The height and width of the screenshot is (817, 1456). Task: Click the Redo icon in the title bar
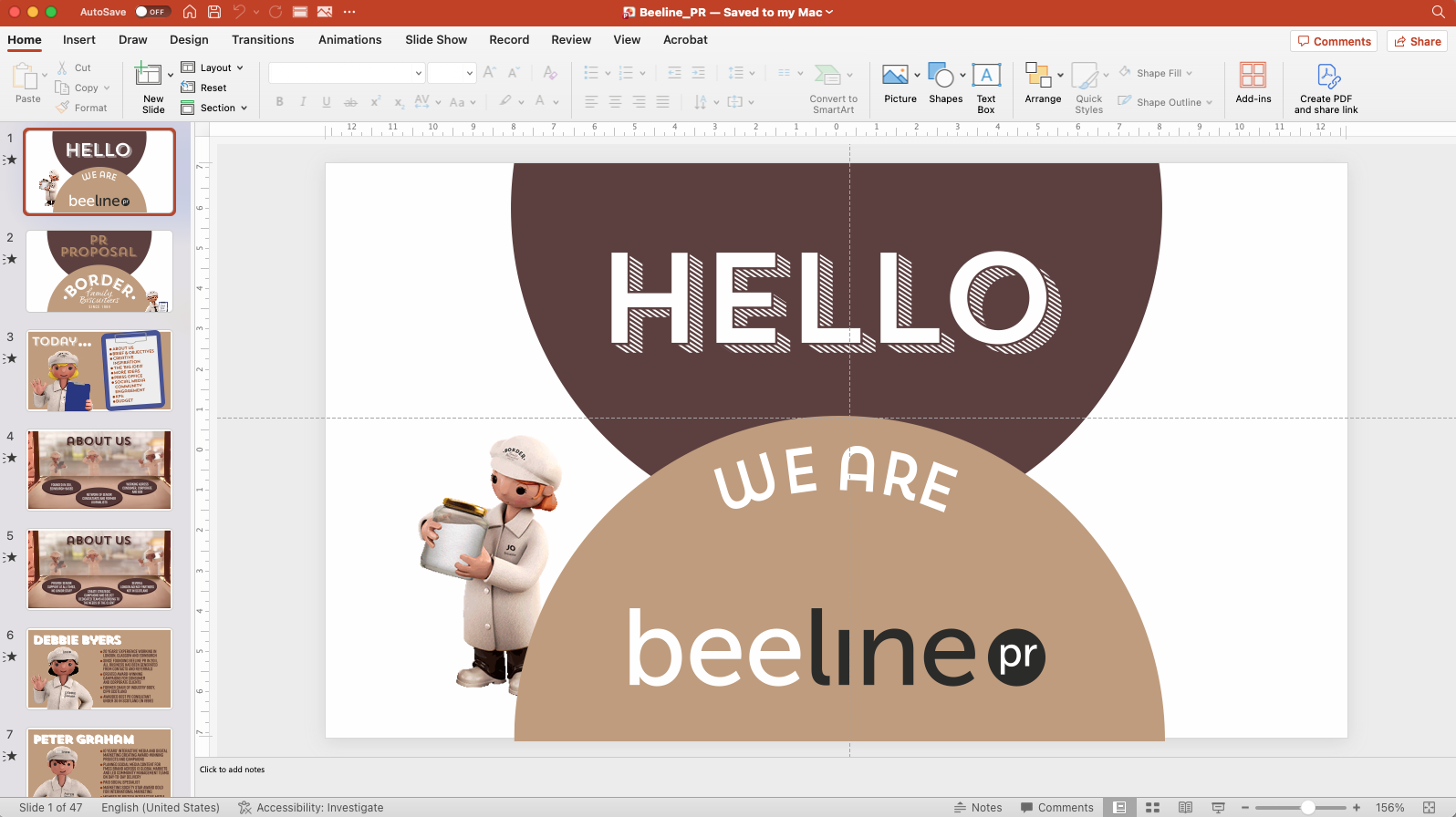click(276, 12)
